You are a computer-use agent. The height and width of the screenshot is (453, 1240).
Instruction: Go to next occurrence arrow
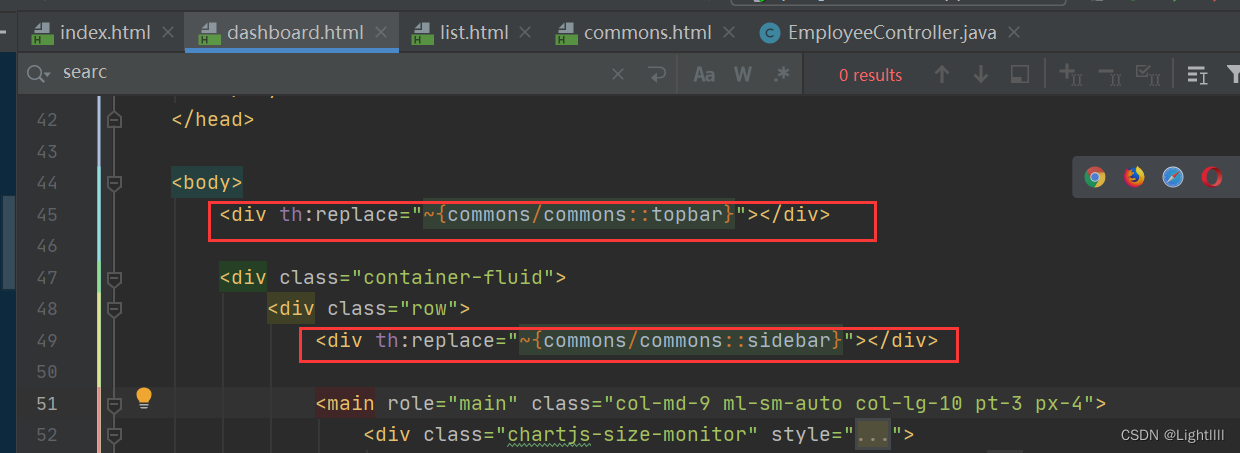coord(980,74)
